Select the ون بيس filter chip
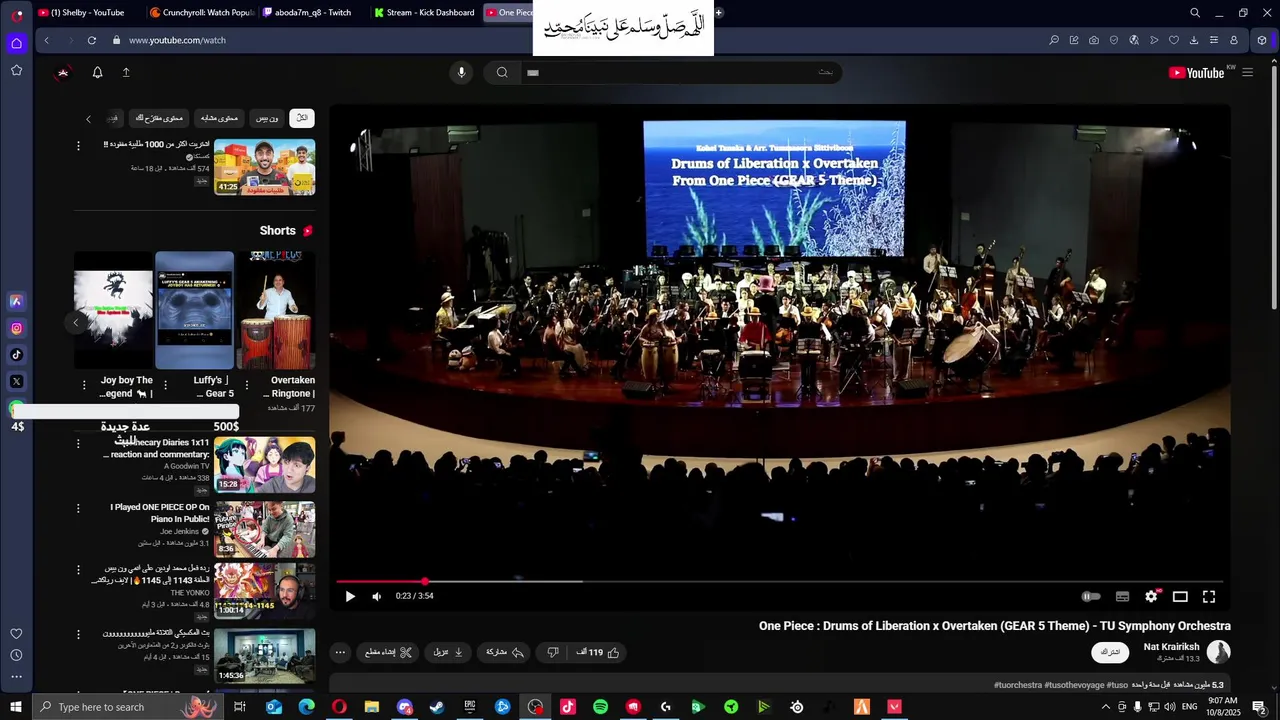Image resolution: width=1280 pixels, height=720 pixels. (267, 118)
